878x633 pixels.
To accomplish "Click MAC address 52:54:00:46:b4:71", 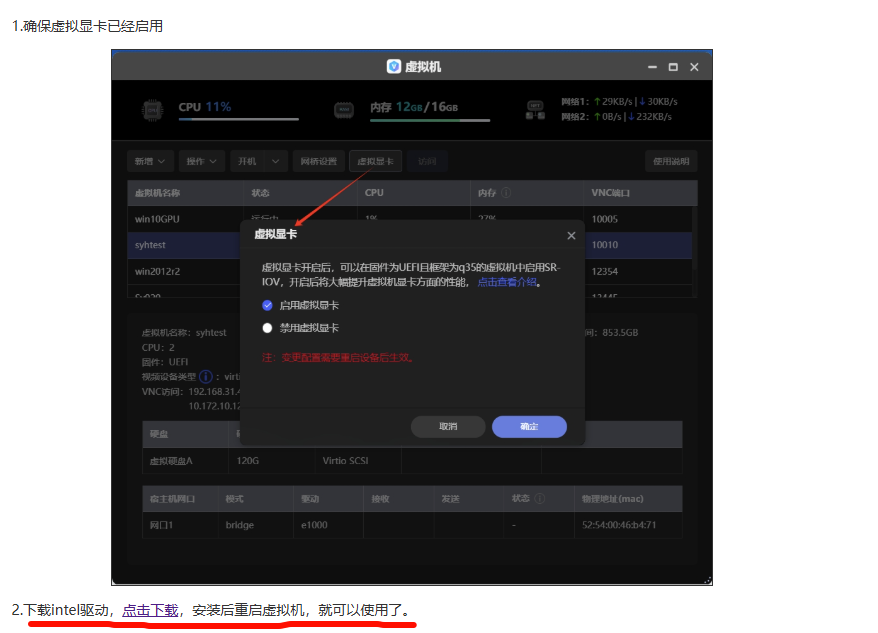I will [x=619, y=525].
